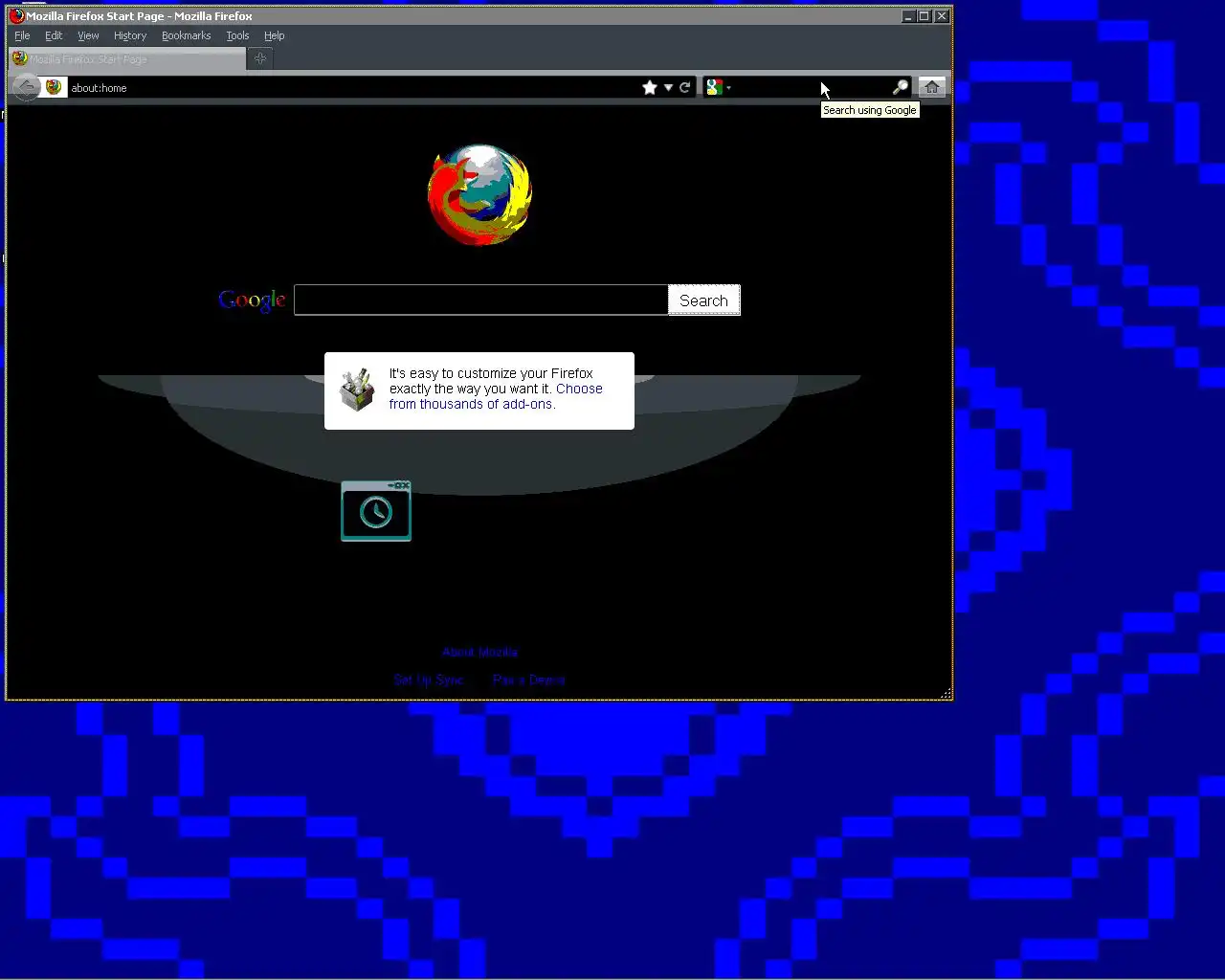Click the Google search field on start page
Viewport: 1225px width, 980px height.
tap(480, 300)
